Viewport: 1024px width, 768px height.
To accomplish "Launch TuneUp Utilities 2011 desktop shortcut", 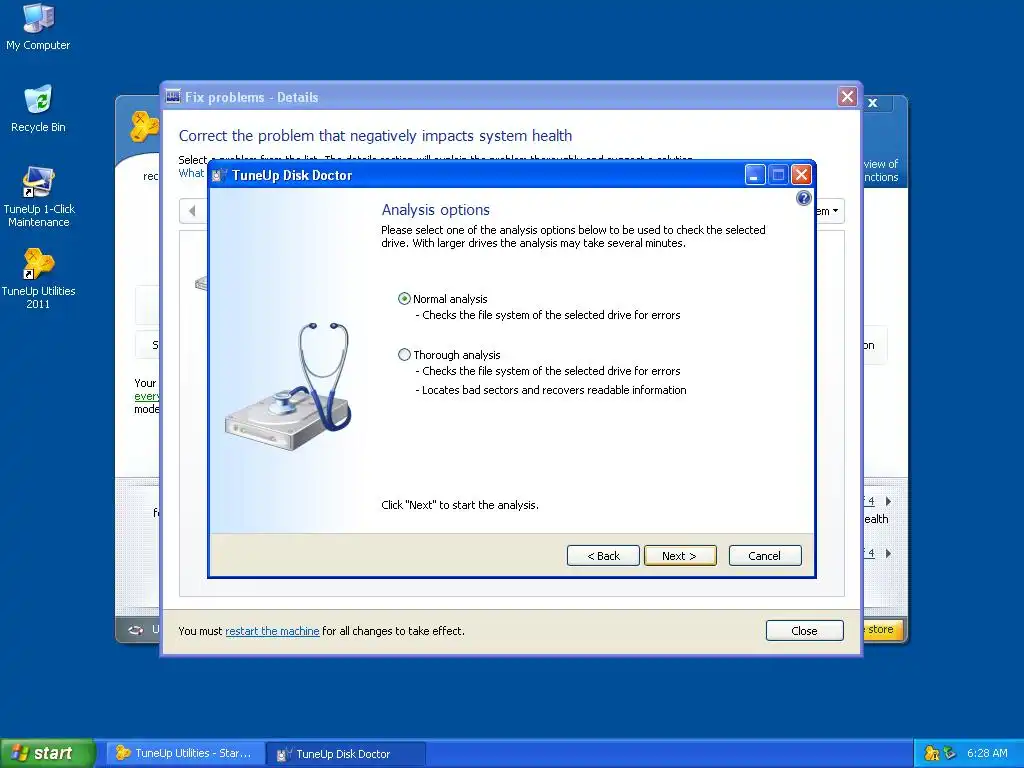I will pos(39,279).
